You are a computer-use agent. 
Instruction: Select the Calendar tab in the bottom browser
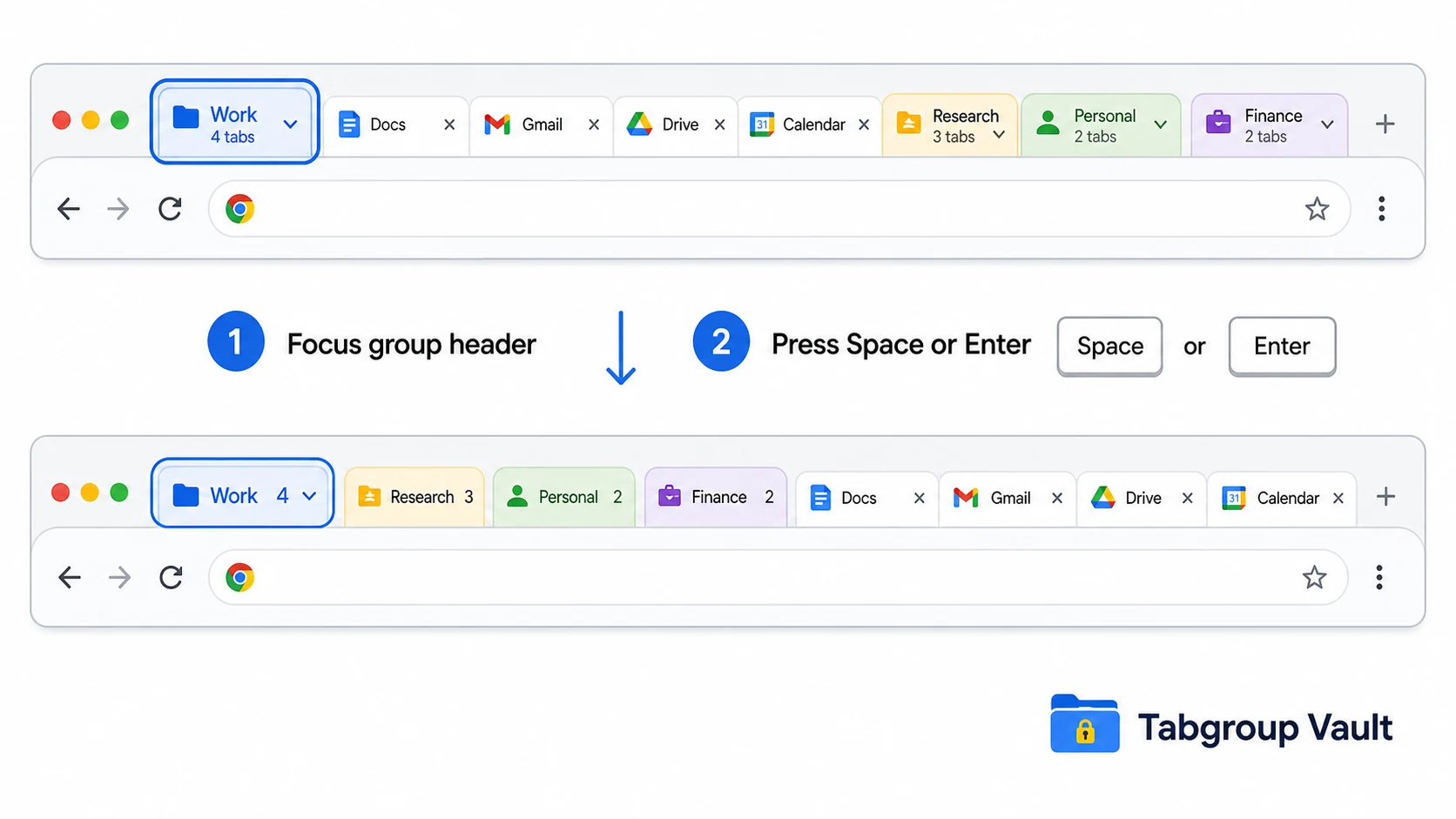point(1282,498)
